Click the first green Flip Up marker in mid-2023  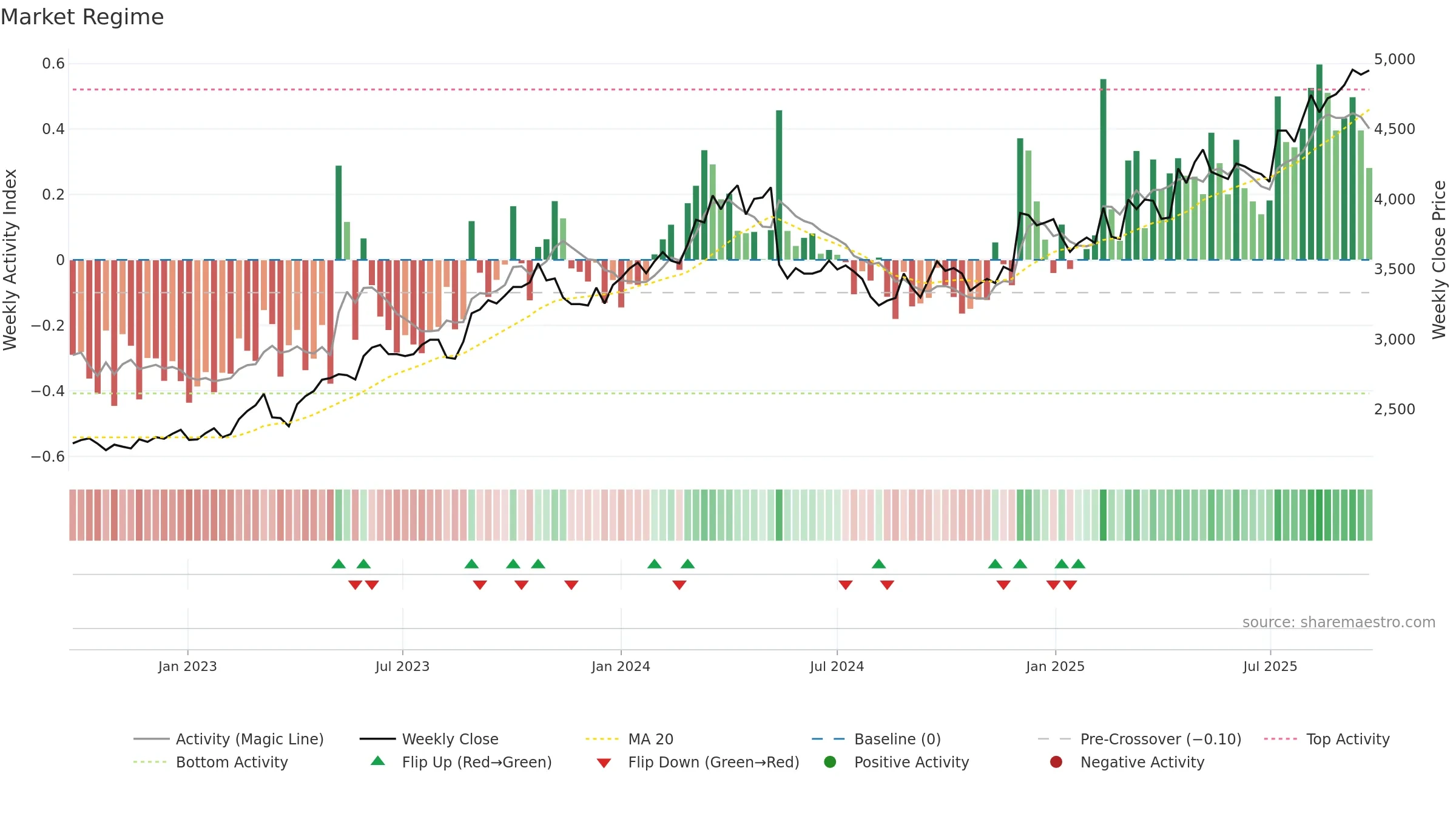tap(339, 564)
